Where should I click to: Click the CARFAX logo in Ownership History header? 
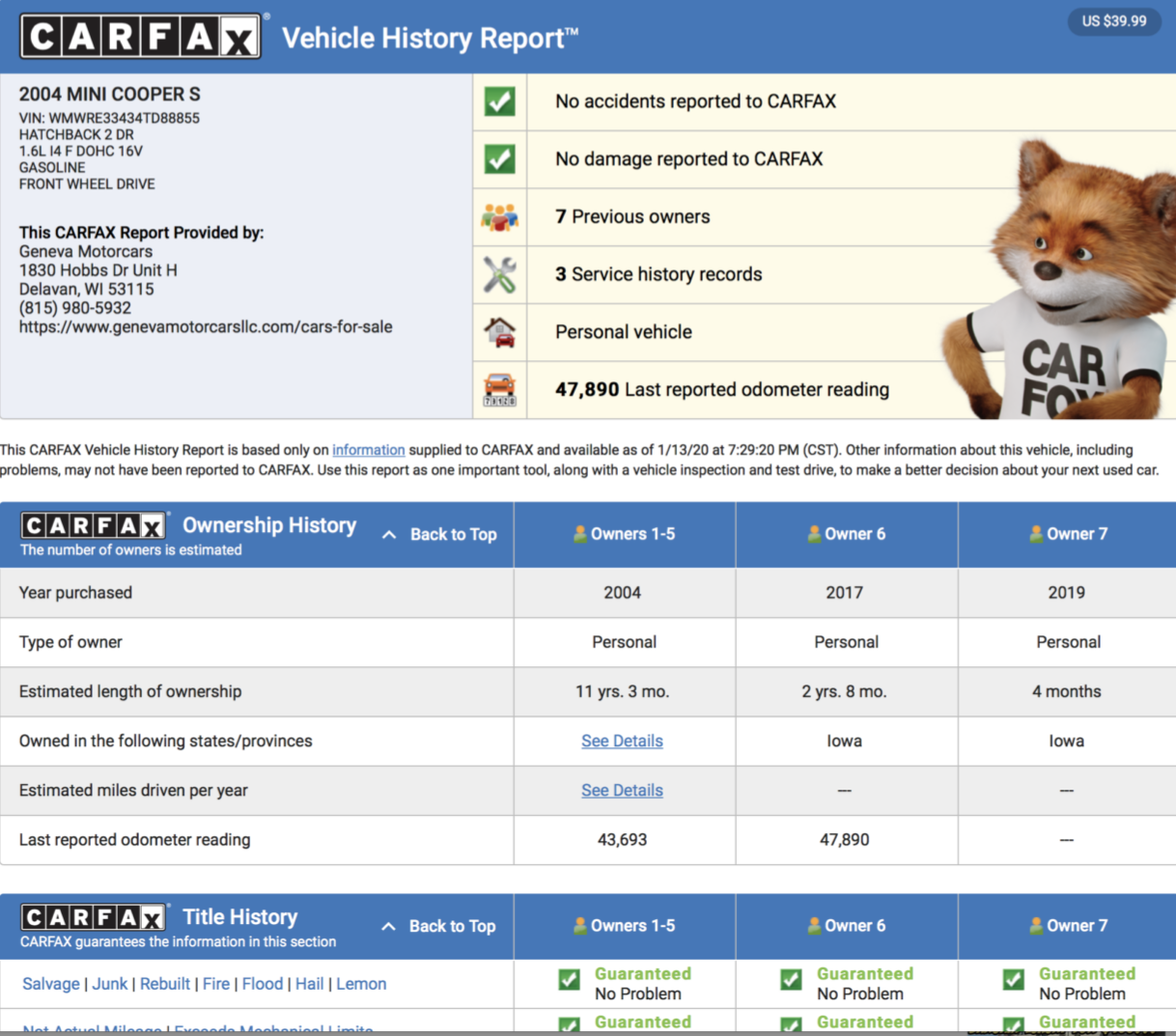tap(94, 525)
